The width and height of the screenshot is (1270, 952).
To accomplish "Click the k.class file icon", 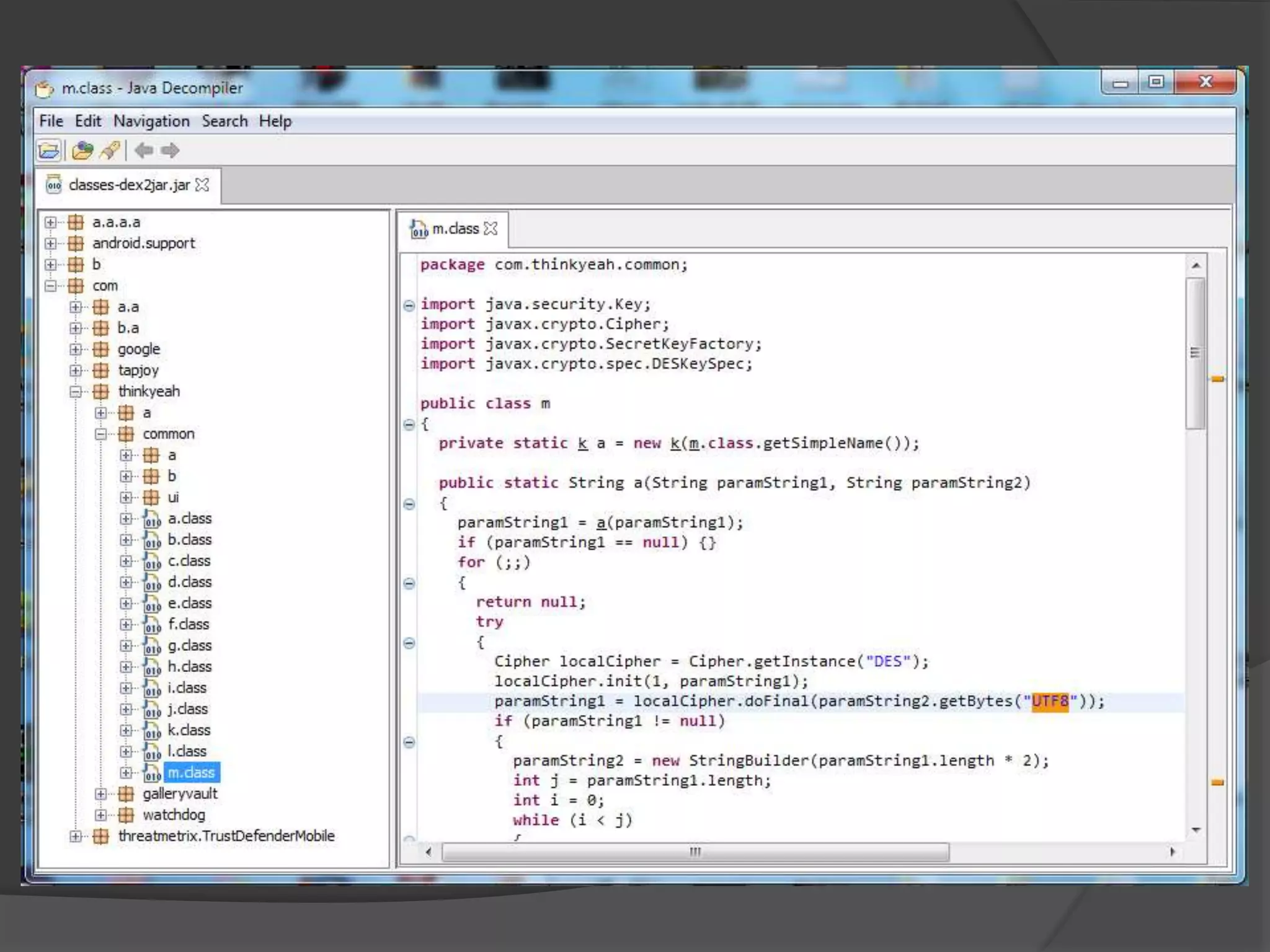I will (x=152, y=731).
